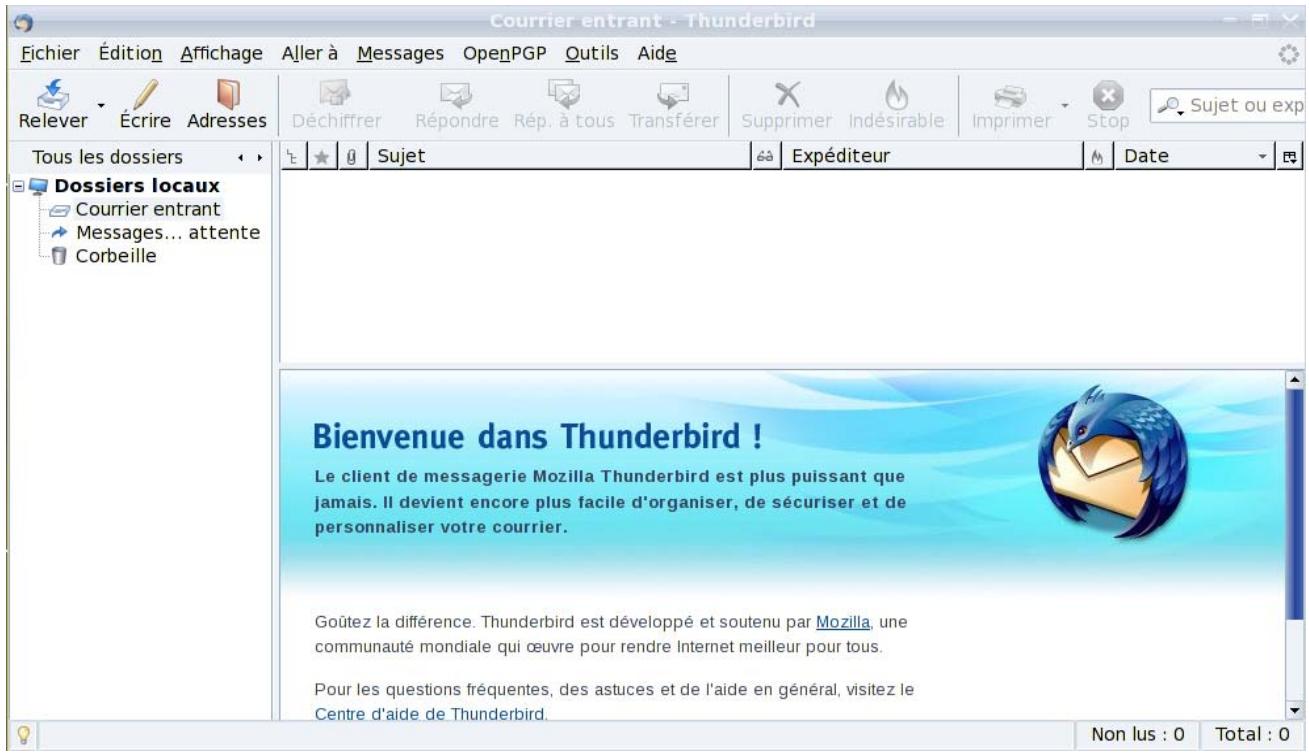The width and height of the screenshot is (1309, 756).
Task: Click scrollbar down arrow in message pane
Action: (1297, 709)
